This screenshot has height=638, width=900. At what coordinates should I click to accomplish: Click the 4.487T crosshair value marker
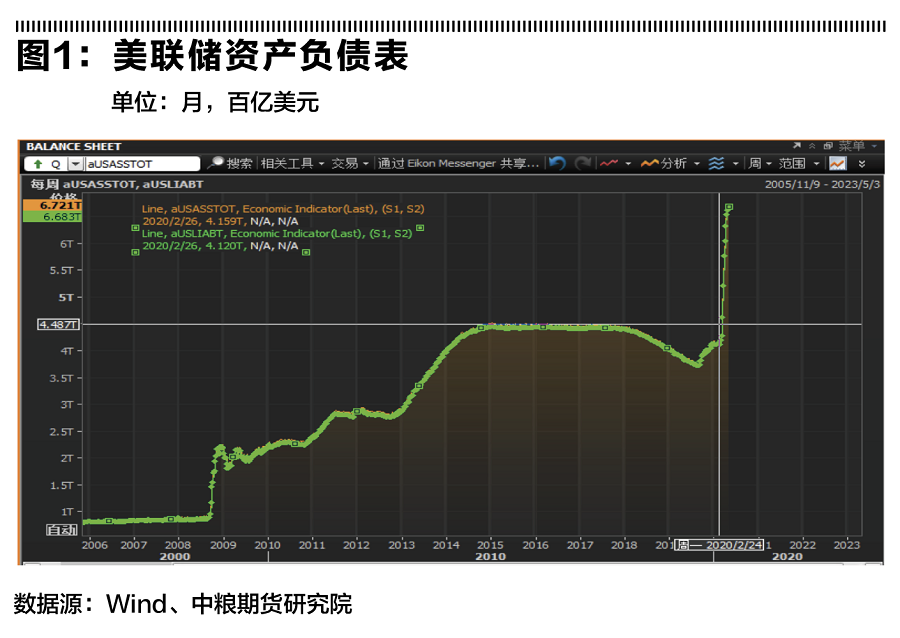click(x=57, y=324)
